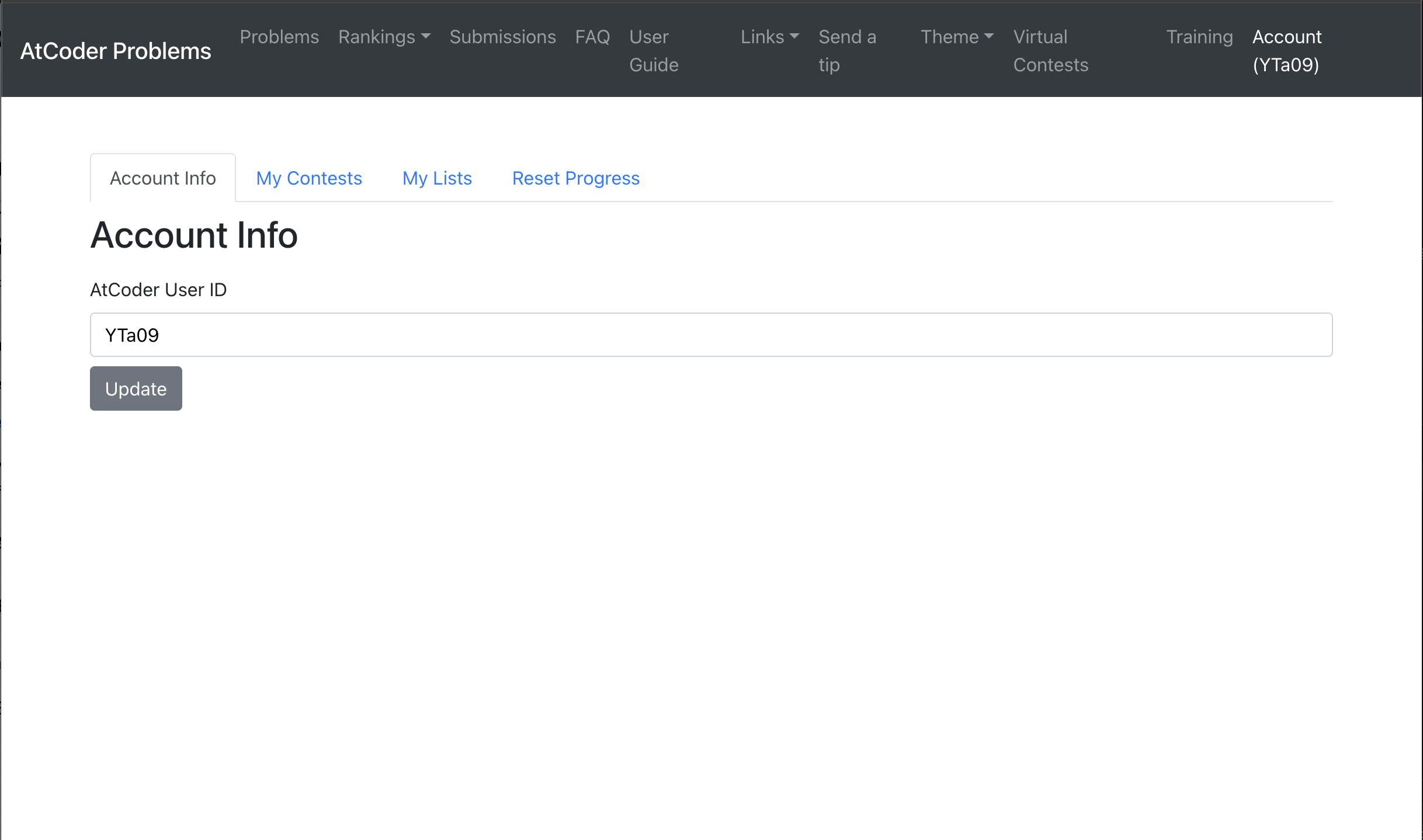The width and height of the screenshot is (1423, 840).
Task: Open the FAQ navbar link
Action: point(592,37)
